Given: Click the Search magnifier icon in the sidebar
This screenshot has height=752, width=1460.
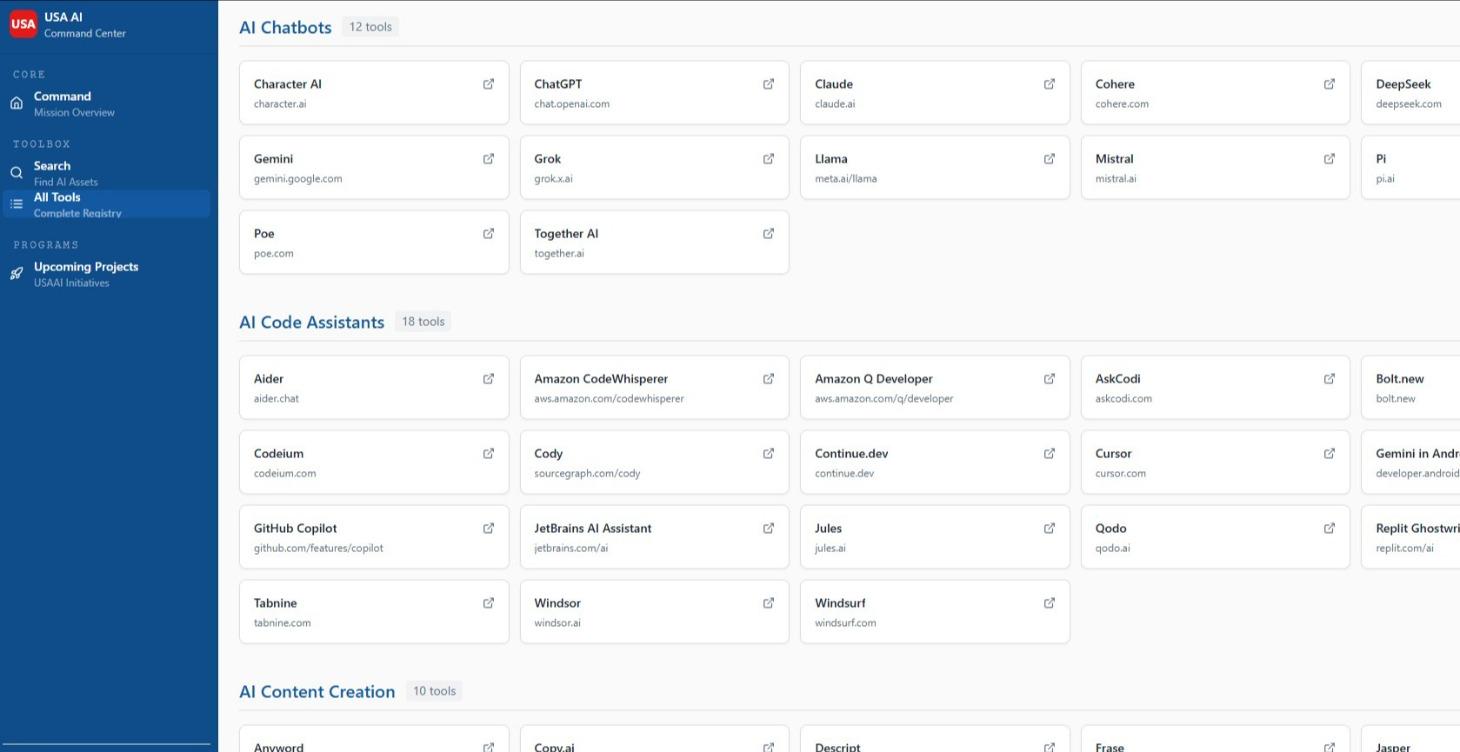Looking at the screenshot, I should [16, 172].
